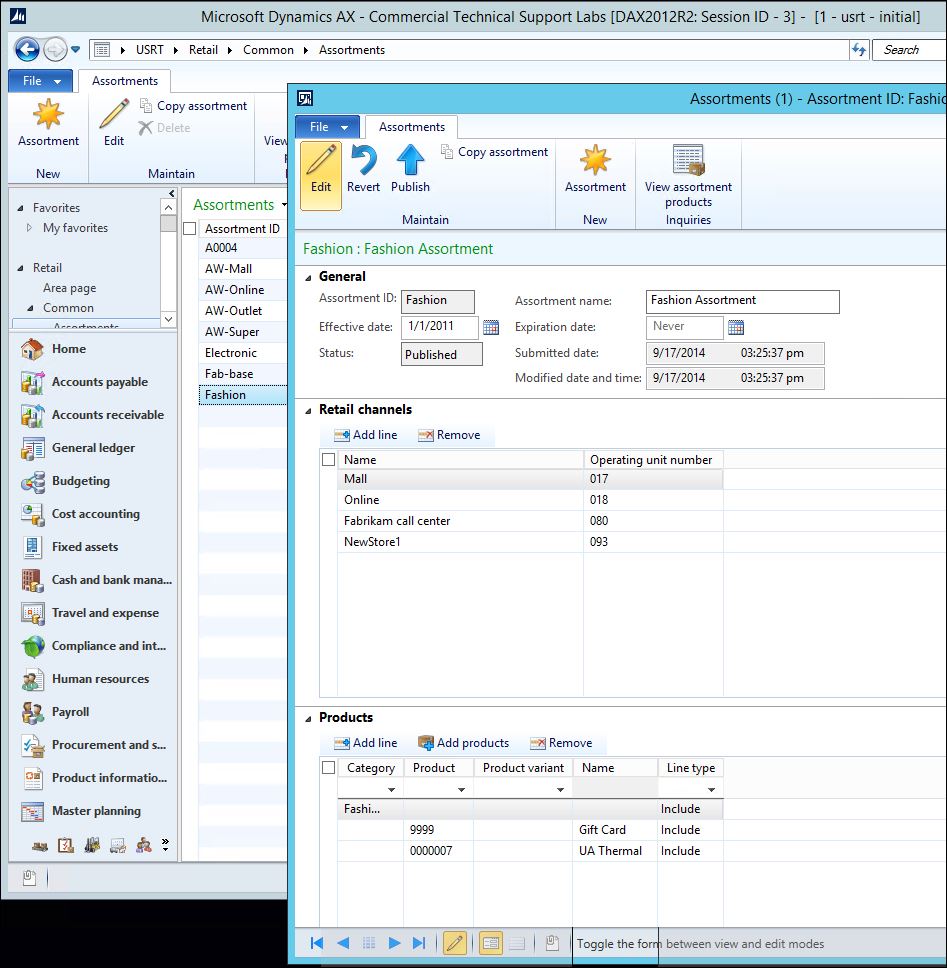
Task: Create a new assortment with the Assortment star icon
Action: click(595, 174)
